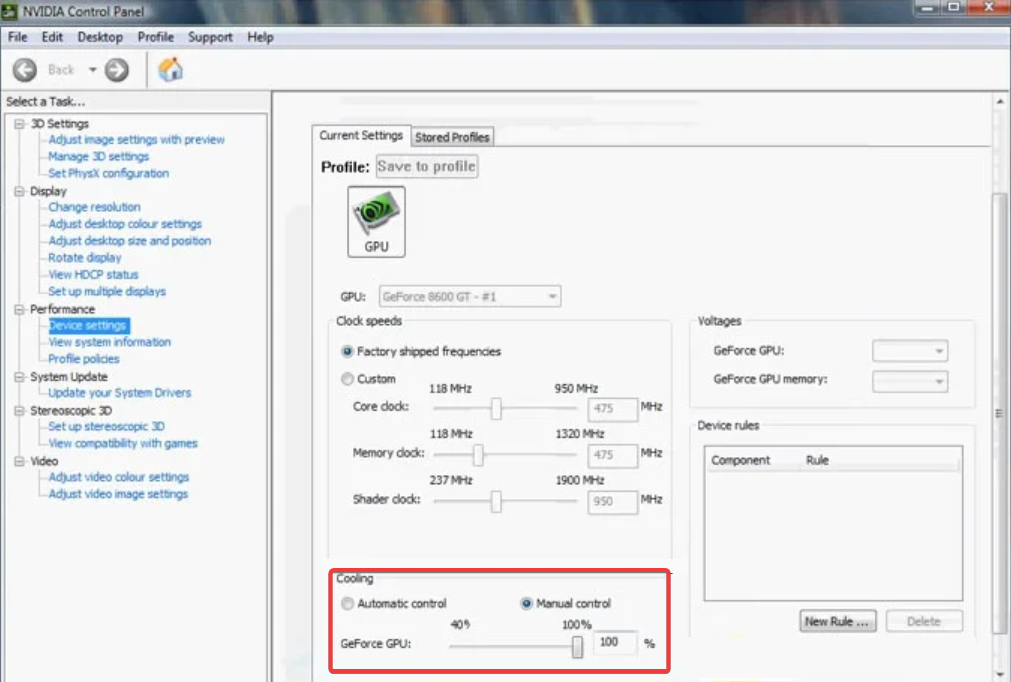
Task: Open the File menu
Action: pyautogui.click(x=17, y=37)
